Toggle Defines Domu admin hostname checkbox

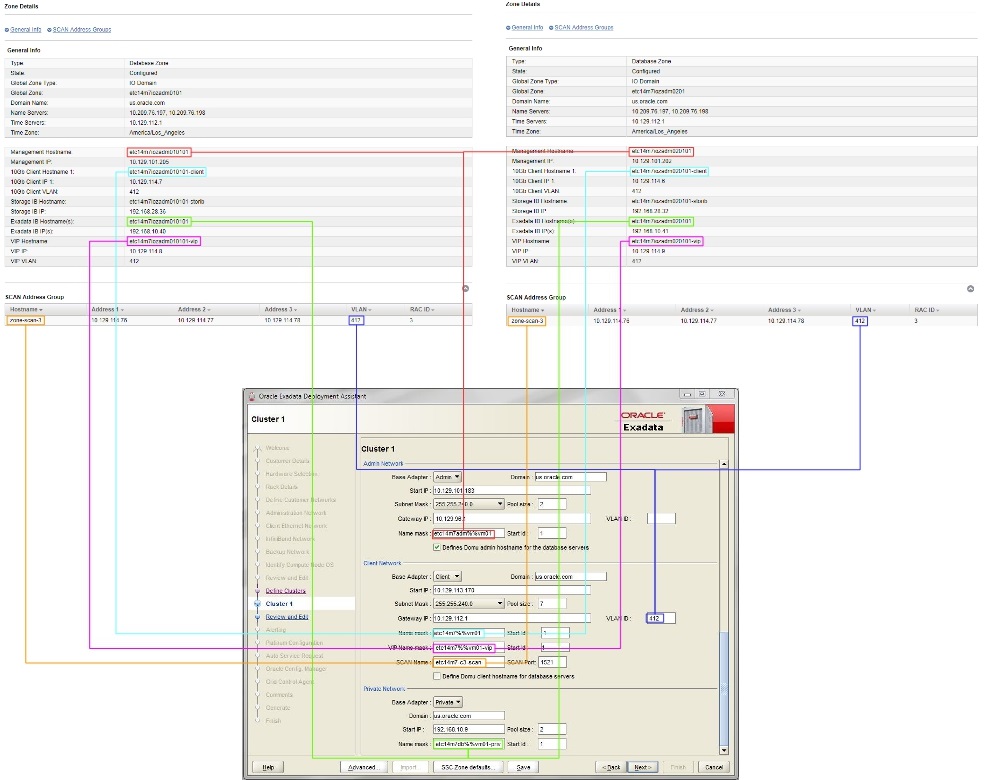(x=437, y=548)
